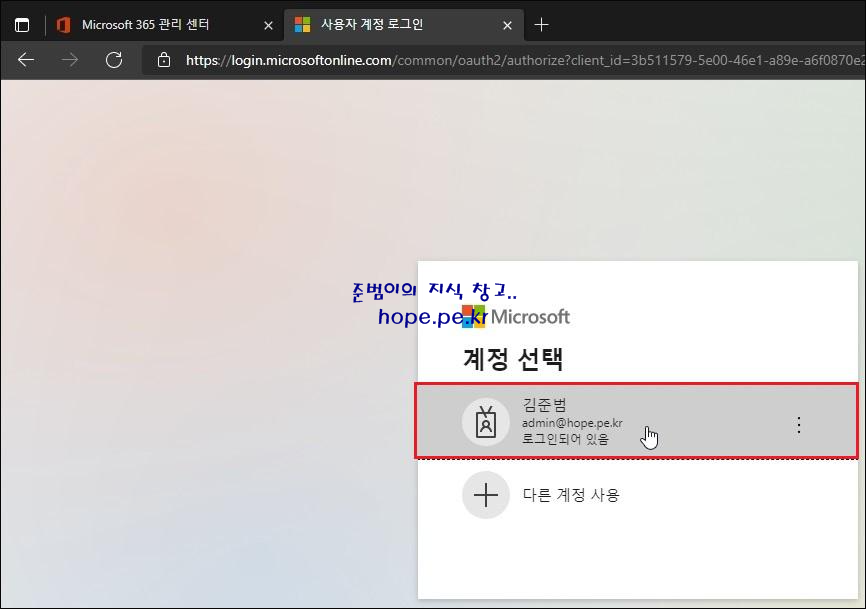Close the 사용자 계정 로그인 tab
The height and width of the screenshot is (609, 866).
point(508,25)
